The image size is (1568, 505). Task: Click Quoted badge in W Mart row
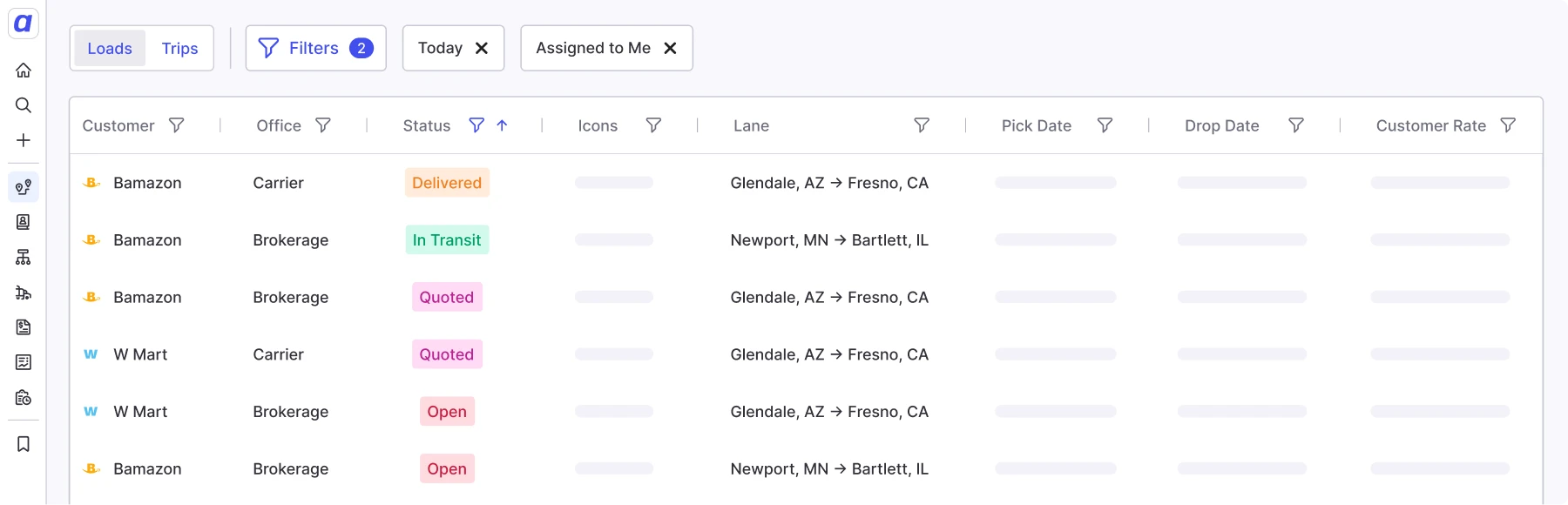coord(447,354)
